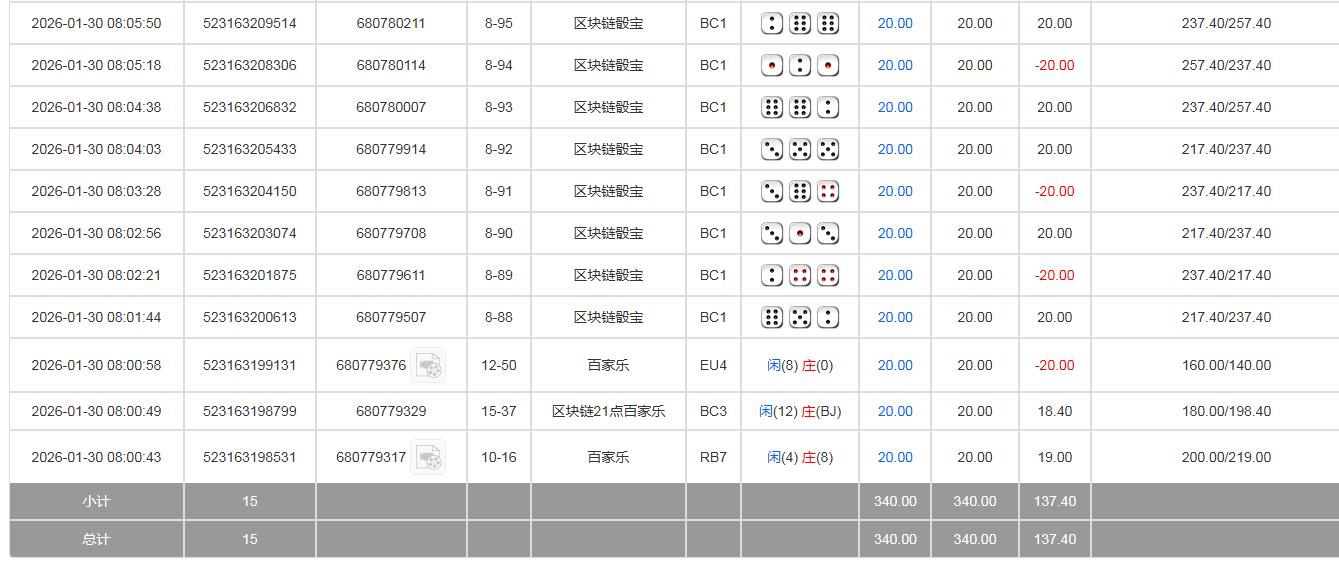This screenshot has height=581, width=1339.
Task: Select the 小计 subtotal row
Action: click(96, 501)
